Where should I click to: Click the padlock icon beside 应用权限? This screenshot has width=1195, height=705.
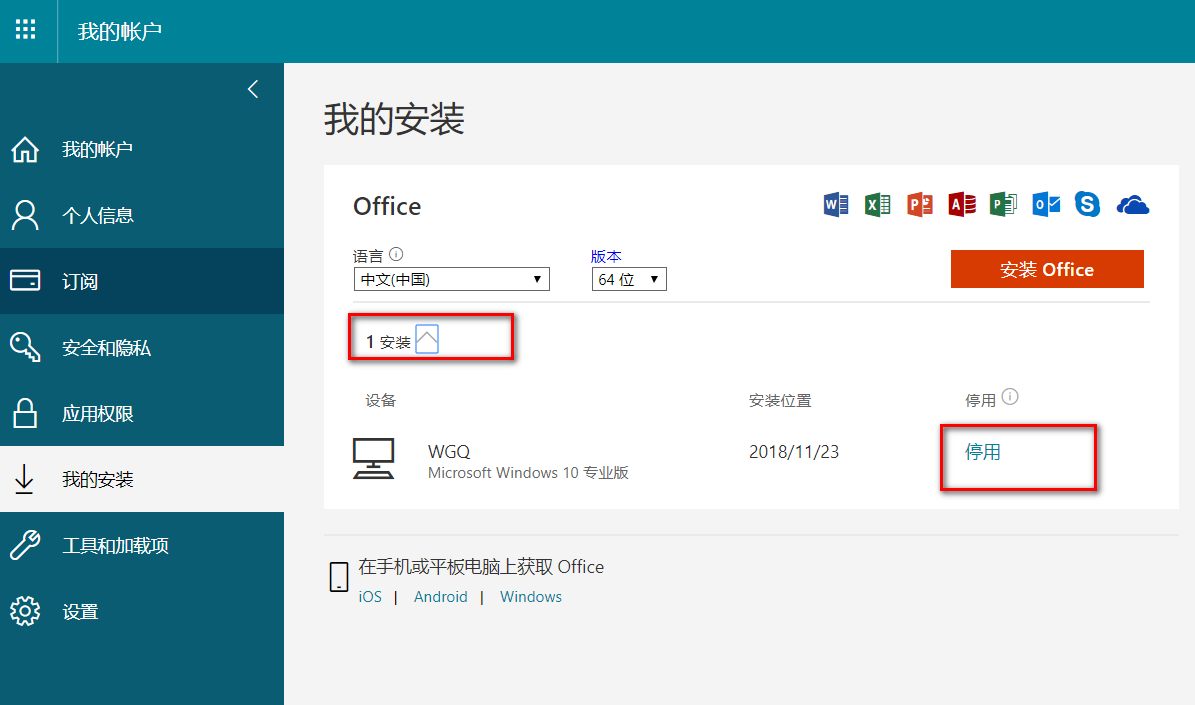coord(25,413)
